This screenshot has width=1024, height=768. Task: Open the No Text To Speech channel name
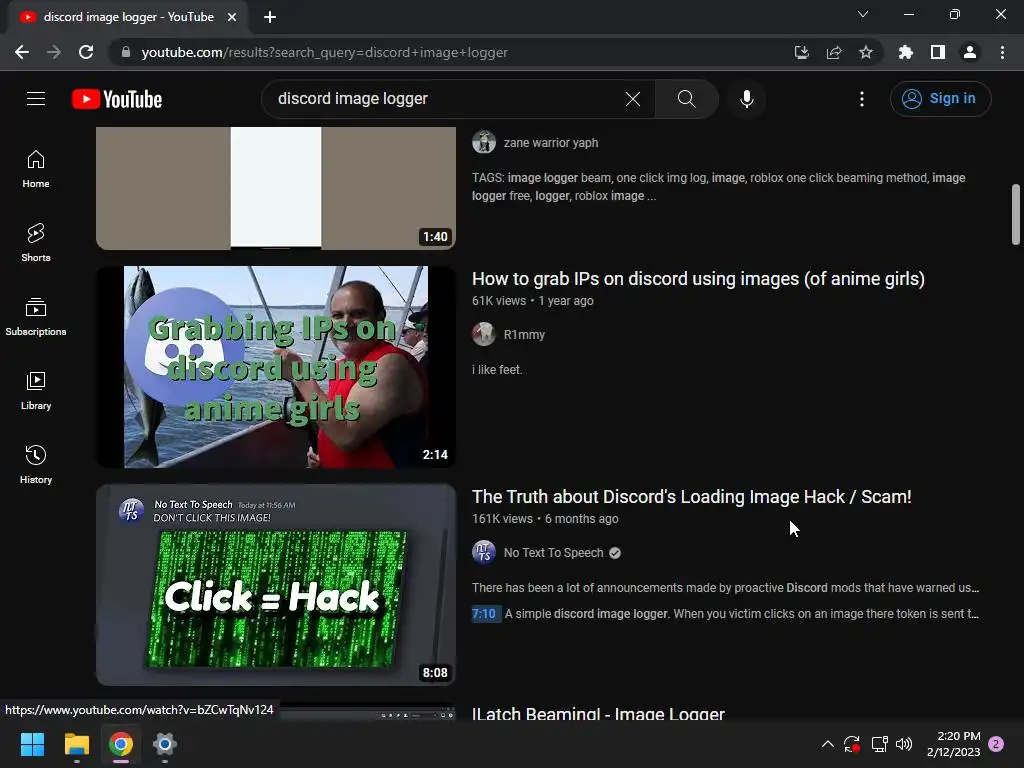coord(553,552)
